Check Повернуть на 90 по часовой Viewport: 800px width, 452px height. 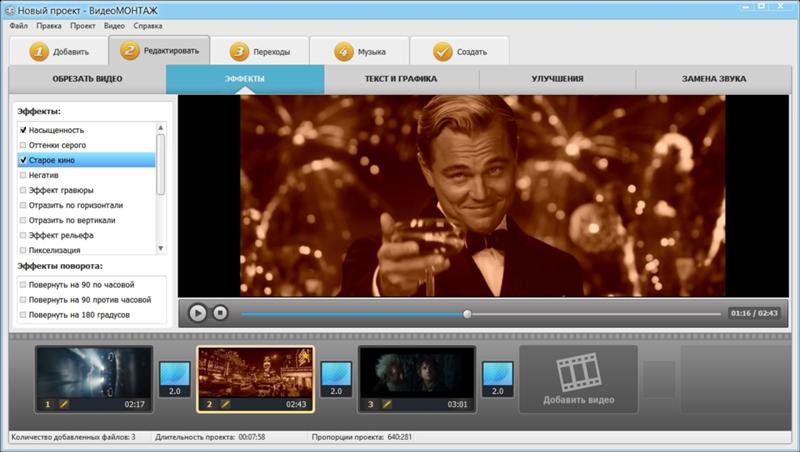tap(23, 285)
